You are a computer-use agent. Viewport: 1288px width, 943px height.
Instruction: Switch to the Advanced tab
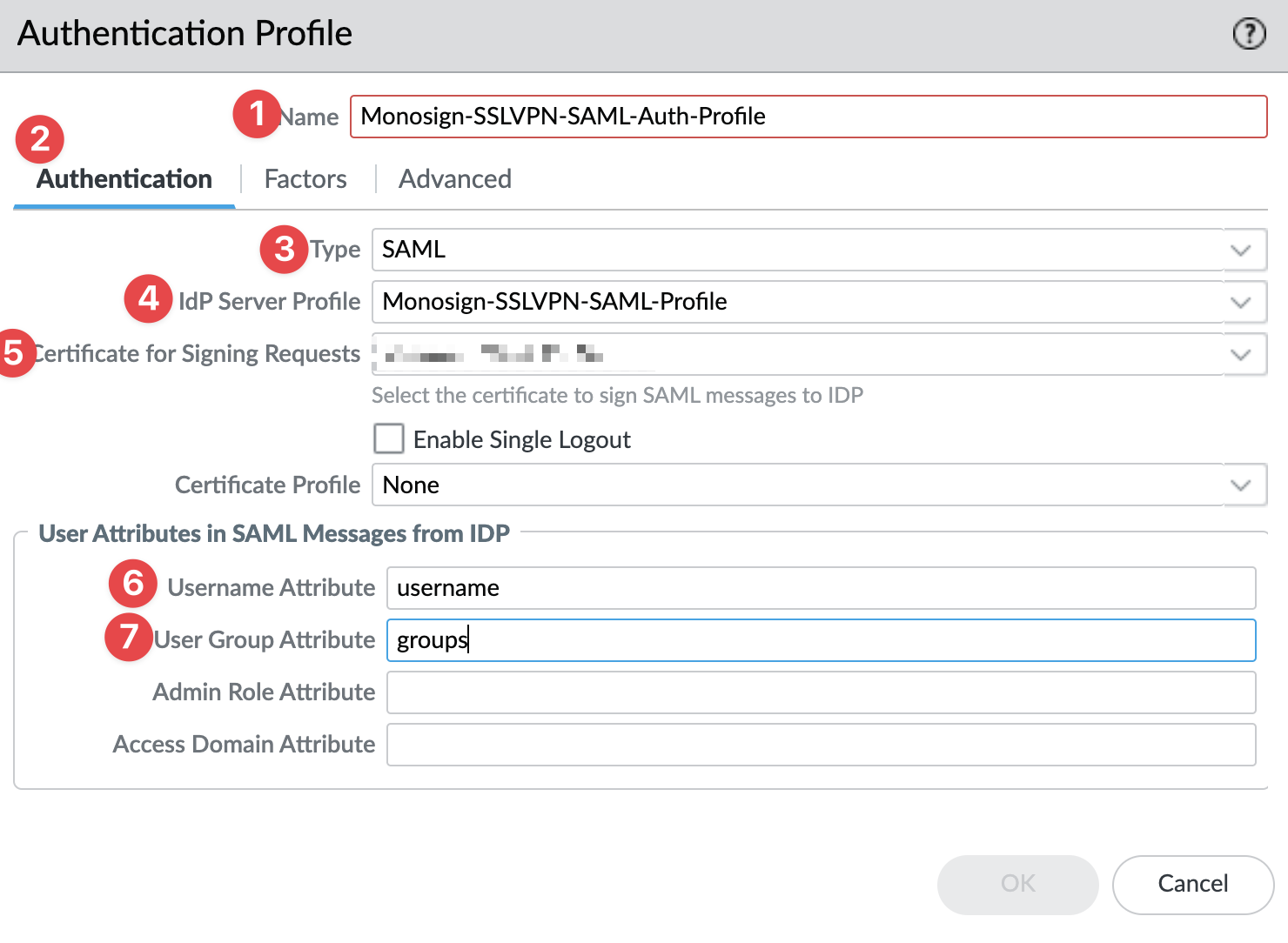[x=455, y=179]
